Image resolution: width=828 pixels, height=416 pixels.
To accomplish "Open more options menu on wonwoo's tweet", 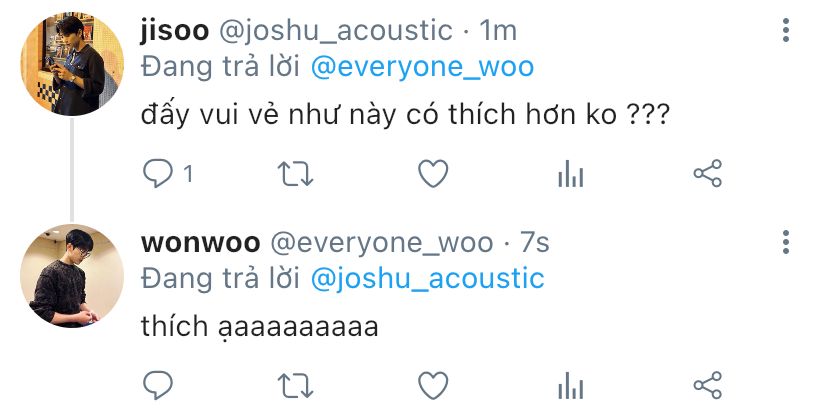I will 786,242.
